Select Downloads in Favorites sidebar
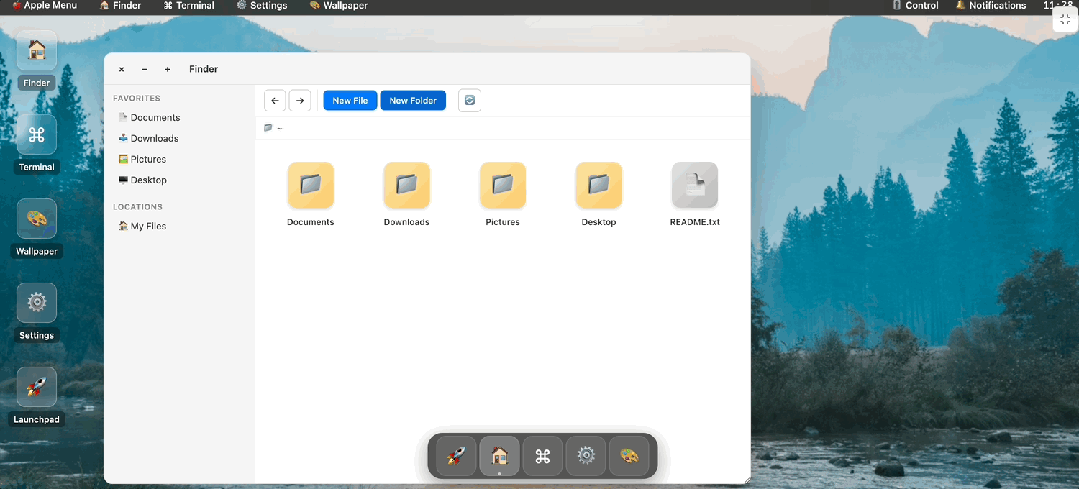This screenshot has height=489, width=1079. pos(153,138)
